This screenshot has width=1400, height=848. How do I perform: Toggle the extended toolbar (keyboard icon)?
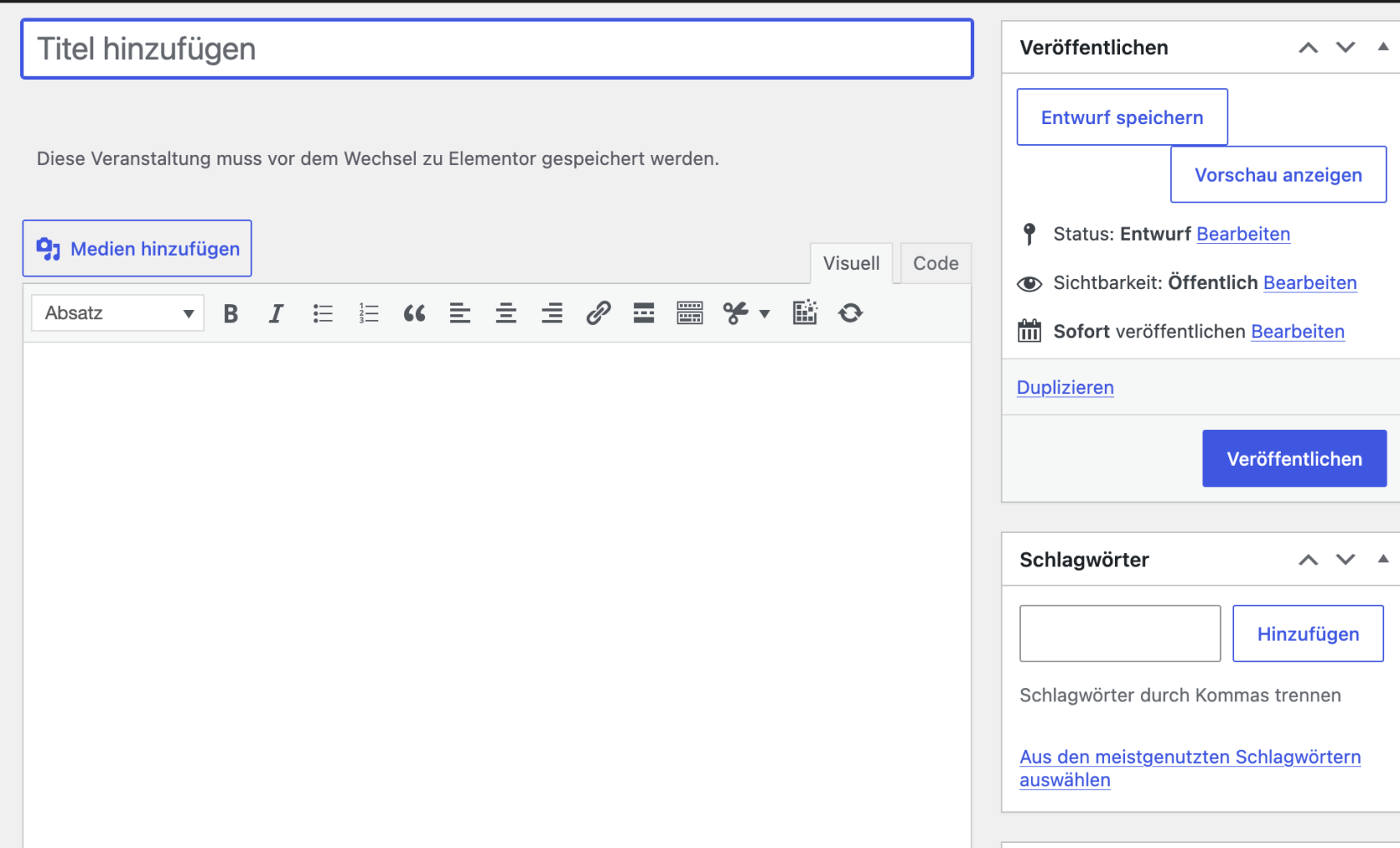tap(690, 313)
